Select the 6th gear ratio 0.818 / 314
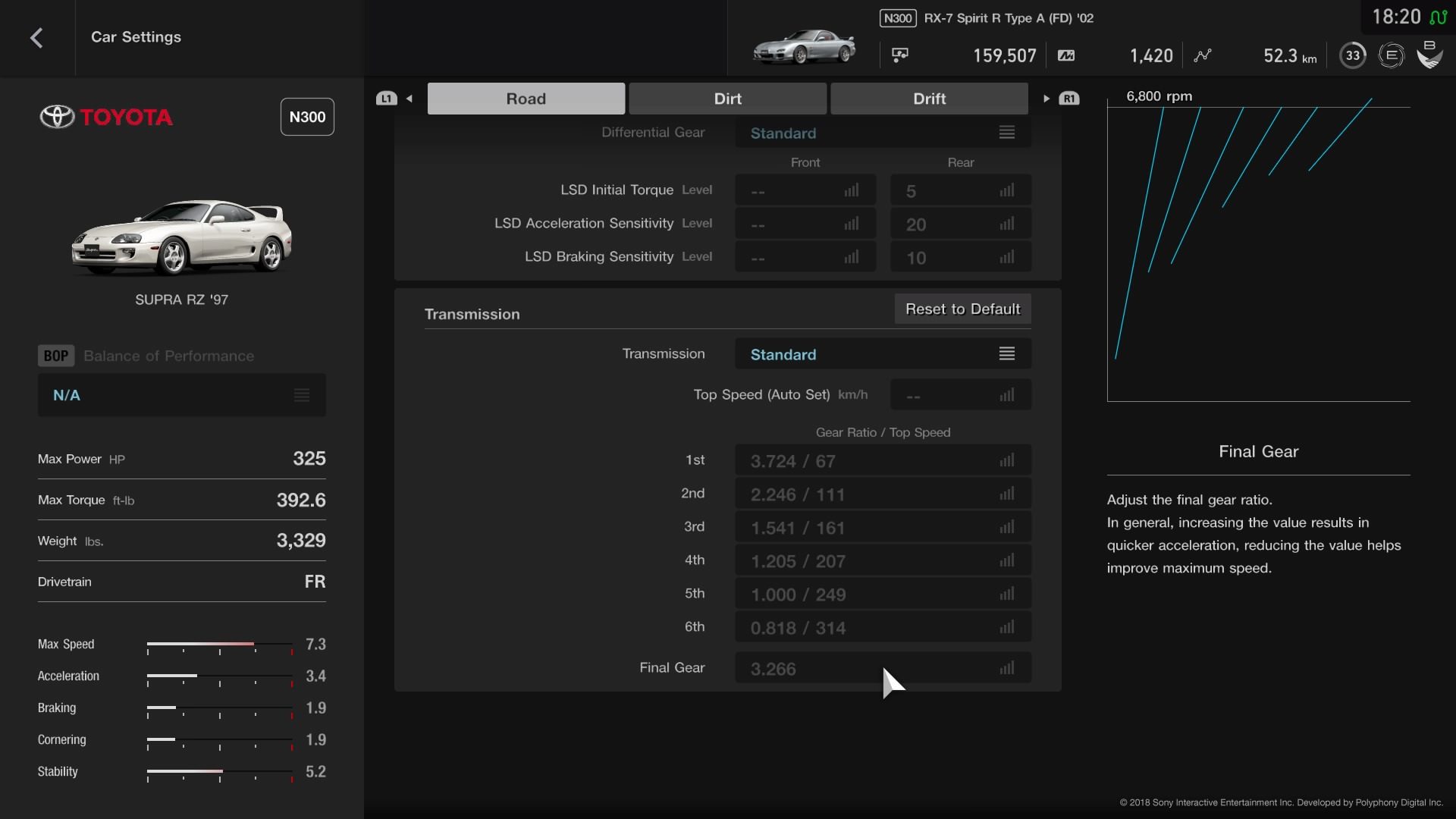 [883, 627]
